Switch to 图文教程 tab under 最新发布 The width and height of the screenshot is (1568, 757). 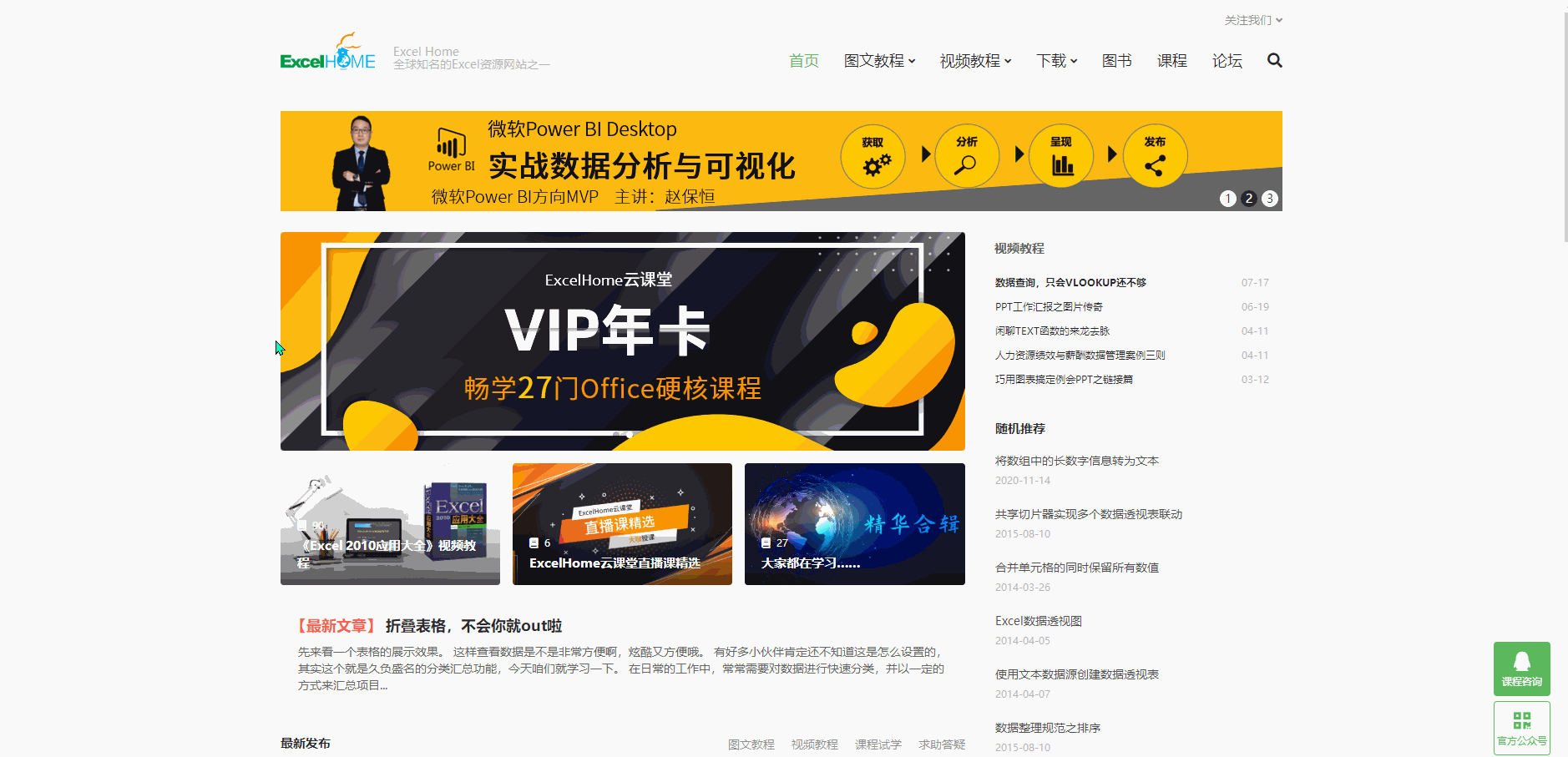751,744
